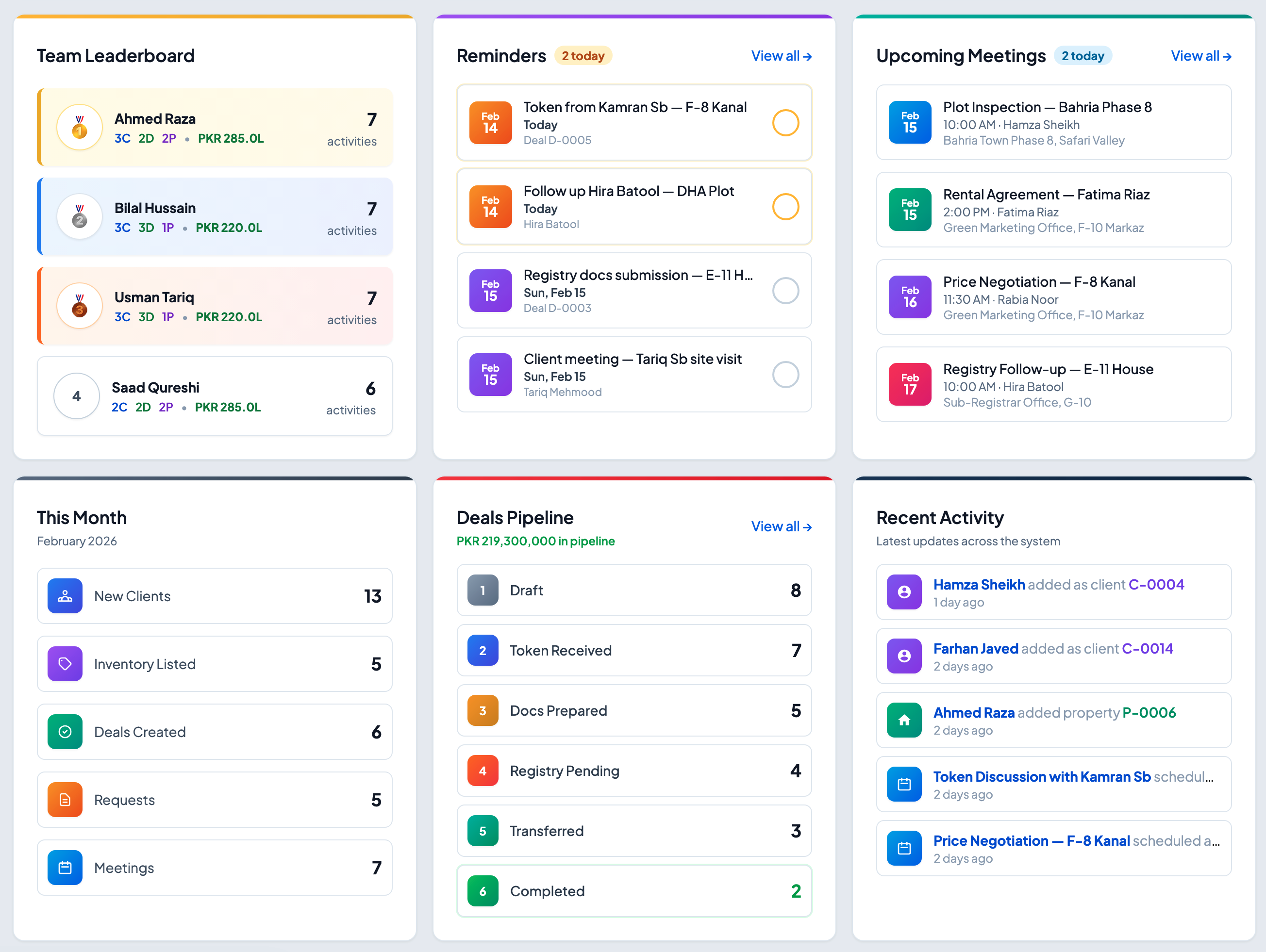The width and height of the screenshot is (1266, 952).
Task: Select the Meetings calendar icon
Action: coord(65,867)
